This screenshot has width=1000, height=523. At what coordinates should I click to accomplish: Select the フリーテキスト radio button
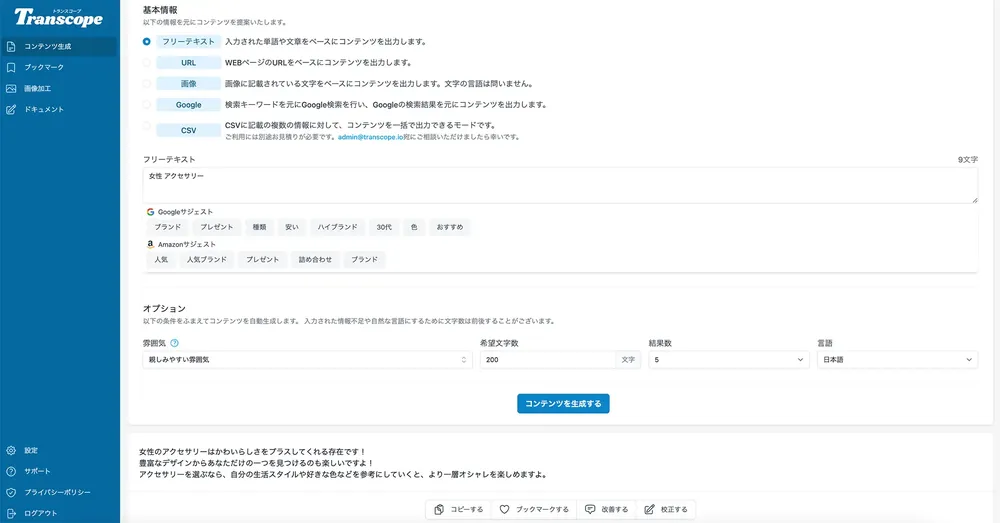coord(147,42)
